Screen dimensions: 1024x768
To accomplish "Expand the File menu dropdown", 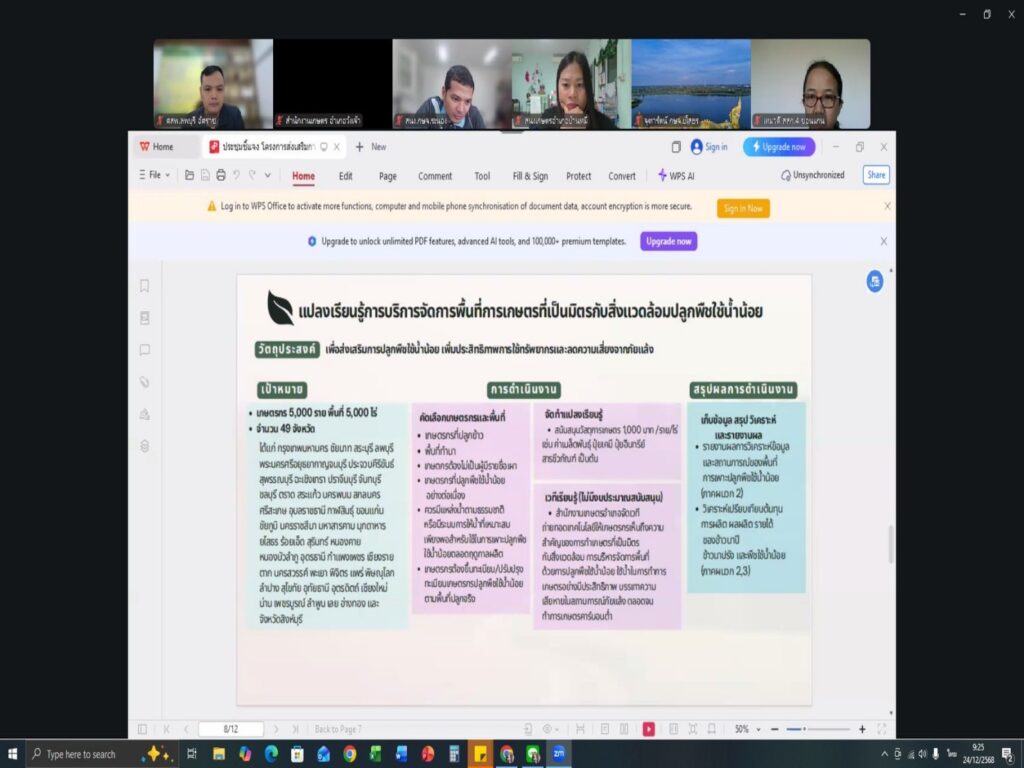I will 154,175.
